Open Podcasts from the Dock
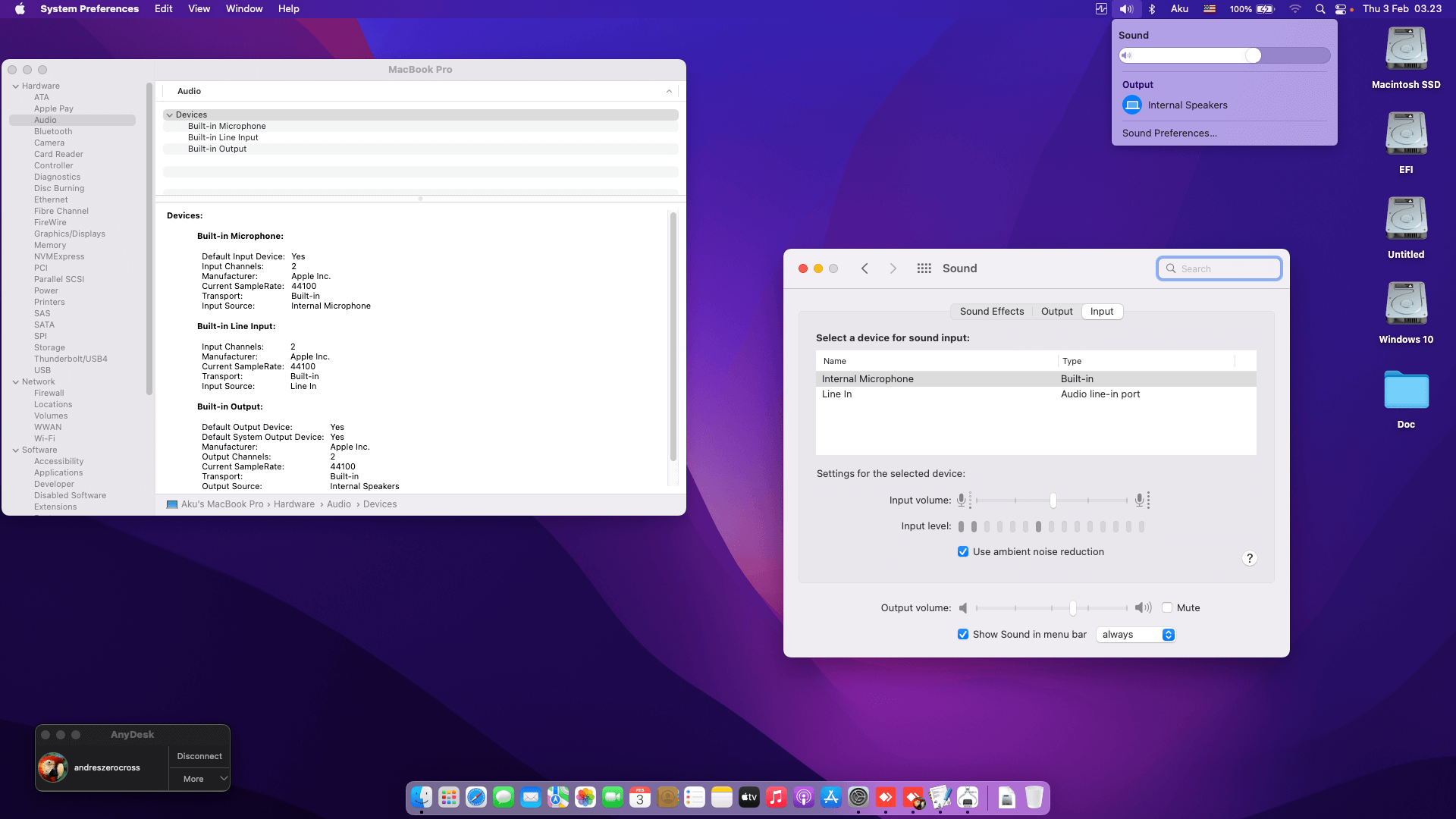Image resolution: width=1456 pixels, height=819 pixels. point(803,797)
